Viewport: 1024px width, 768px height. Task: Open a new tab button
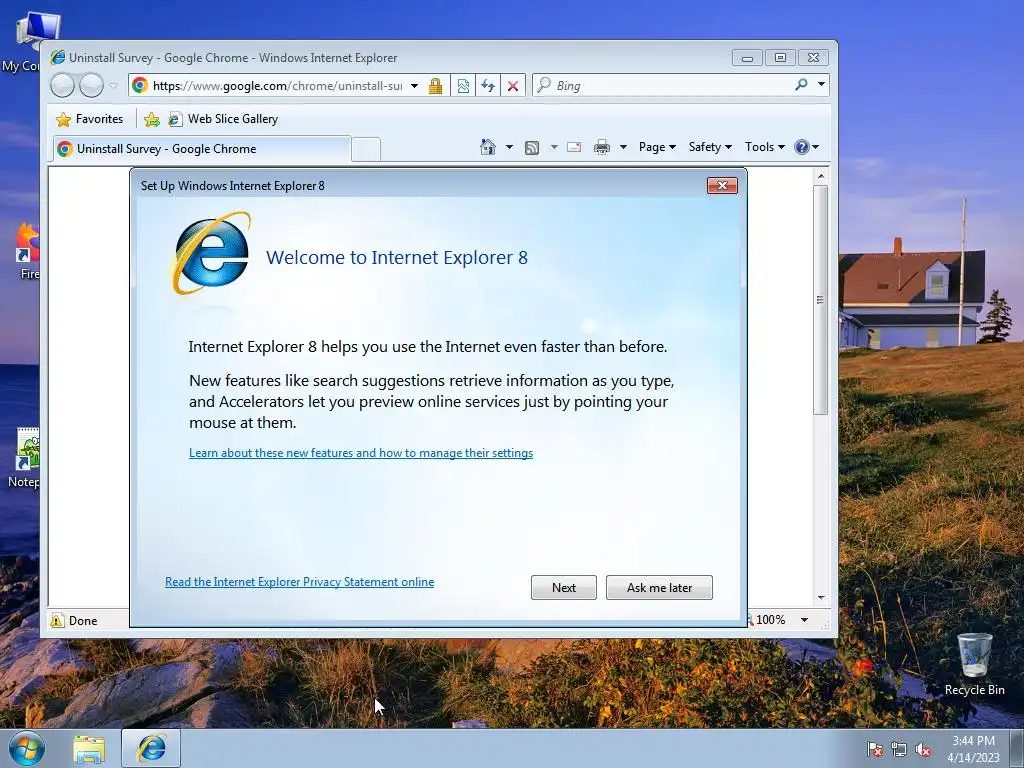coord(366,150)
